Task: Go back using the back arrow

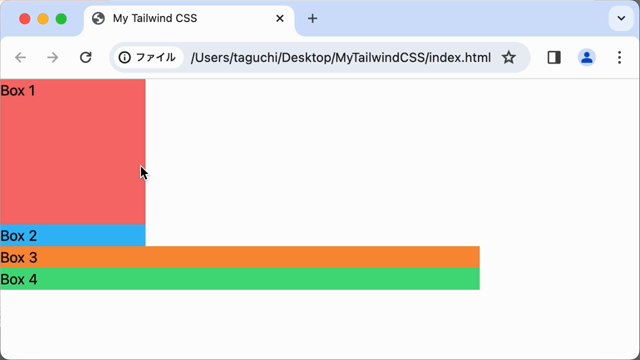Action: 20,58
